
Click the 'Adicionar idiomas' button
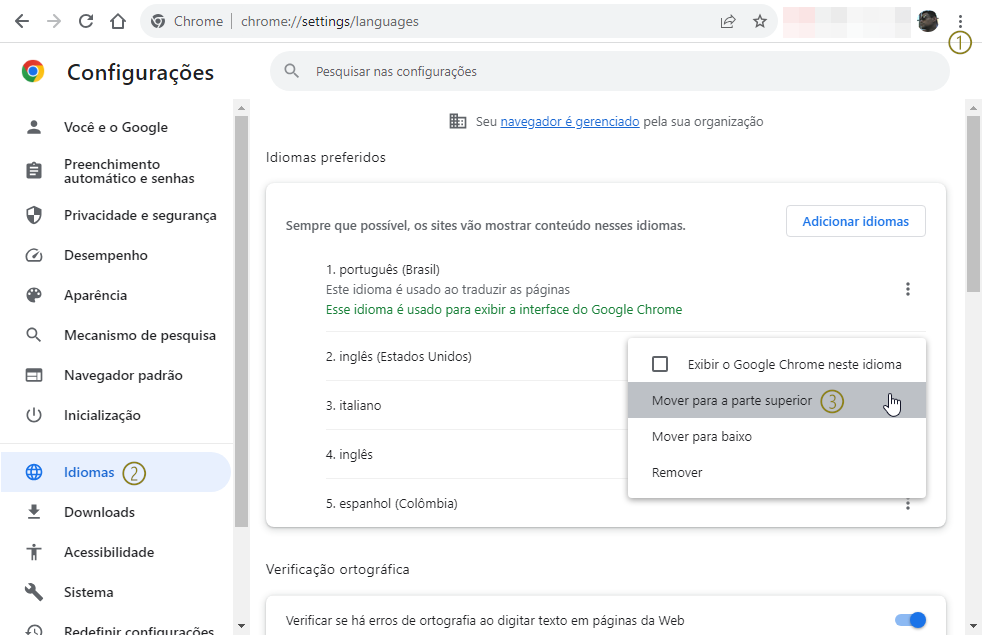tap(855, 221)
